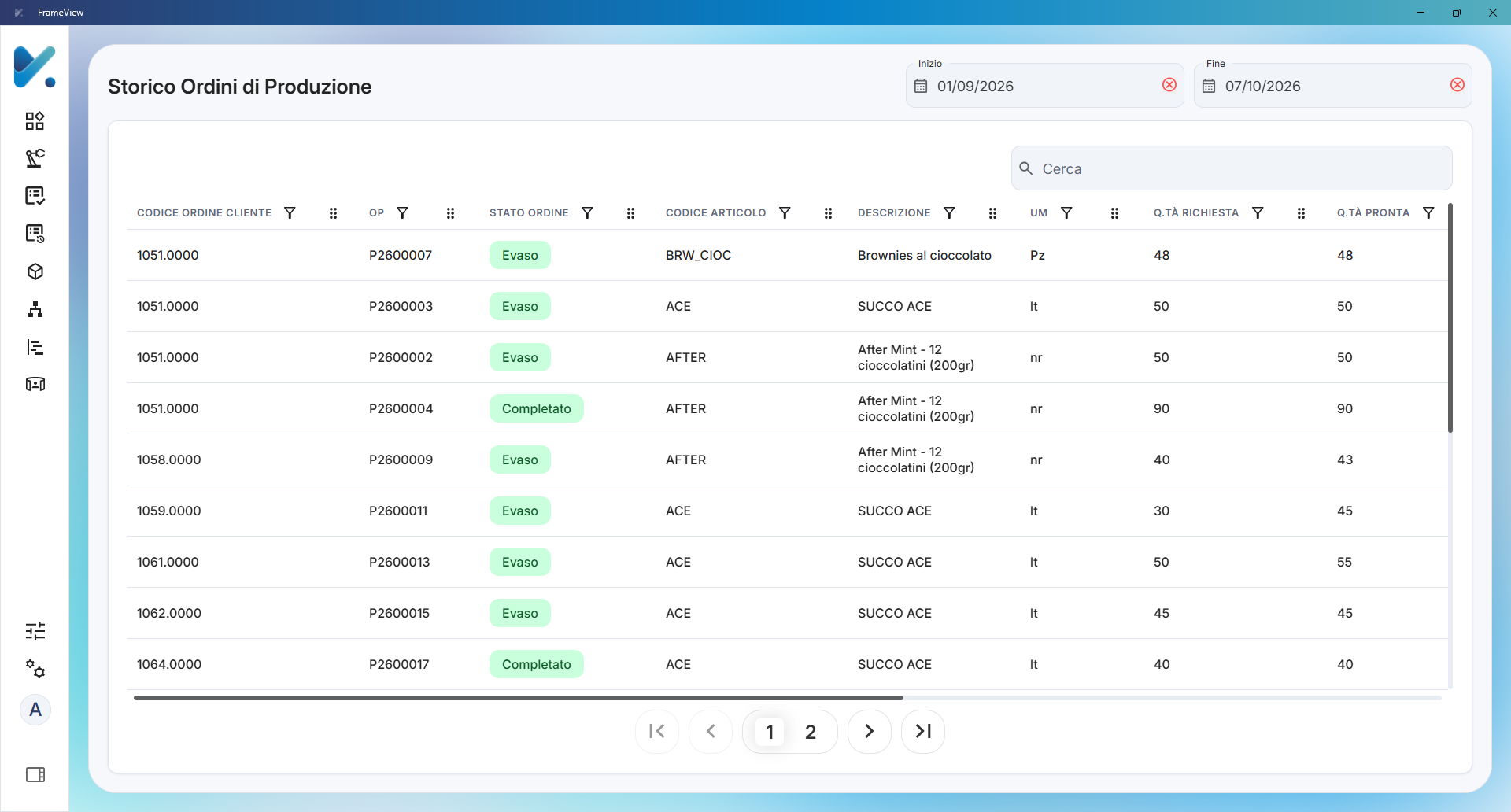Select order P2600007 cell

(x=401, y=255)
